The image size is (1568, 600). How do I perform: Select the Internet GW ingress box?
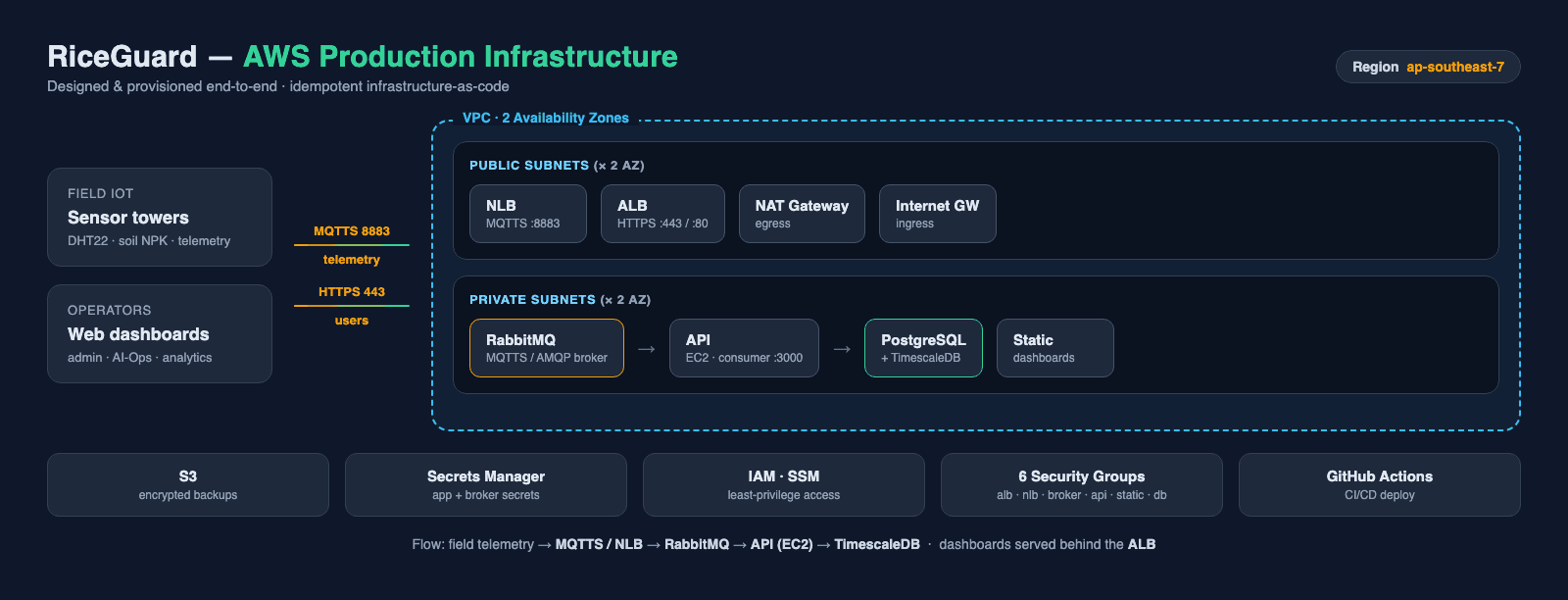tap(938, 214)
